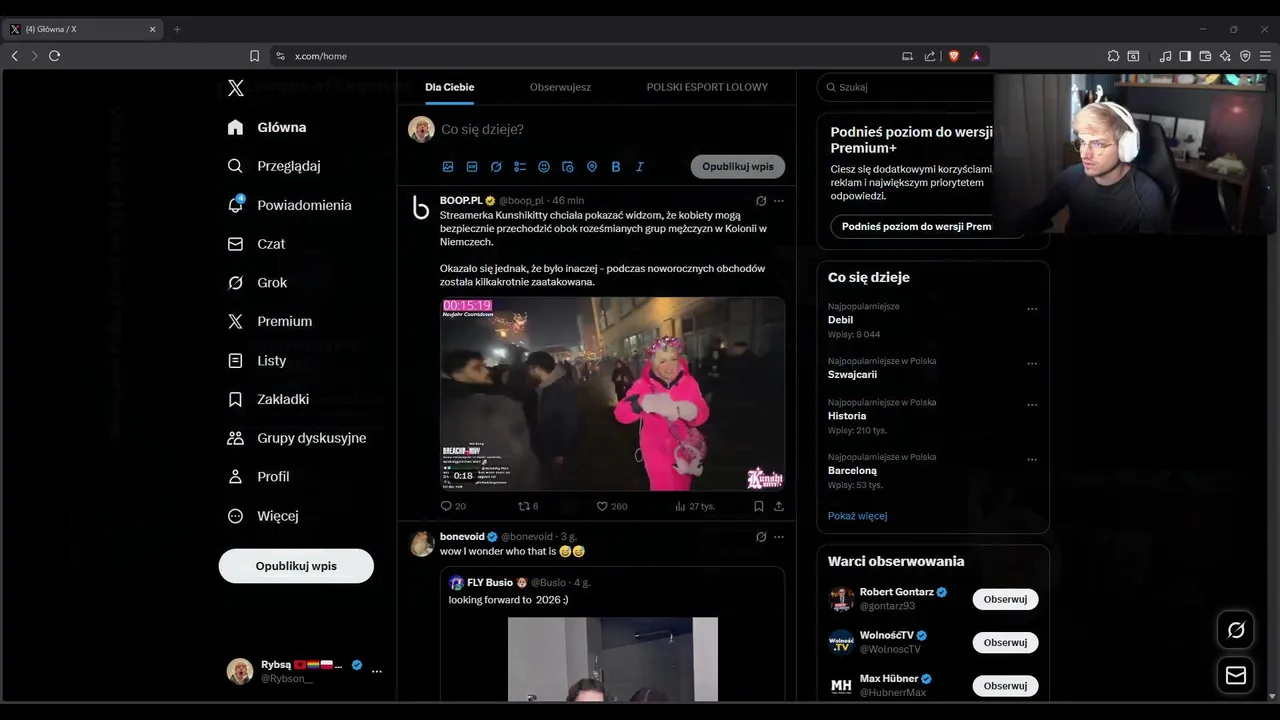This screenshot has width=1280, height=720.
Task: Open Powiadomienia notifications page
Action: [289, 205]
